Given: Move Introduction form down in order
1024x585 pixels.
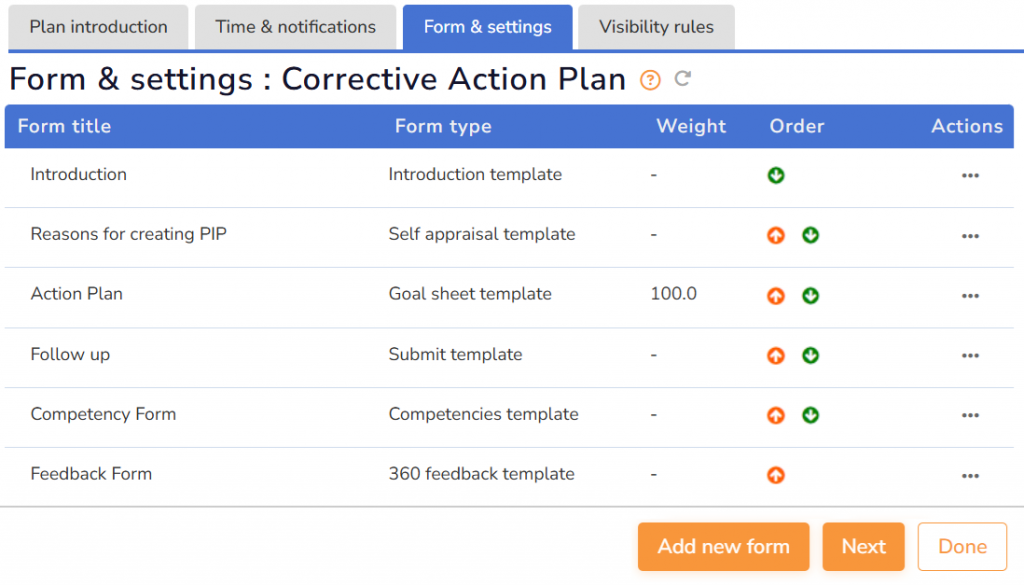Looking at the screenshot, I should (776, 175).
